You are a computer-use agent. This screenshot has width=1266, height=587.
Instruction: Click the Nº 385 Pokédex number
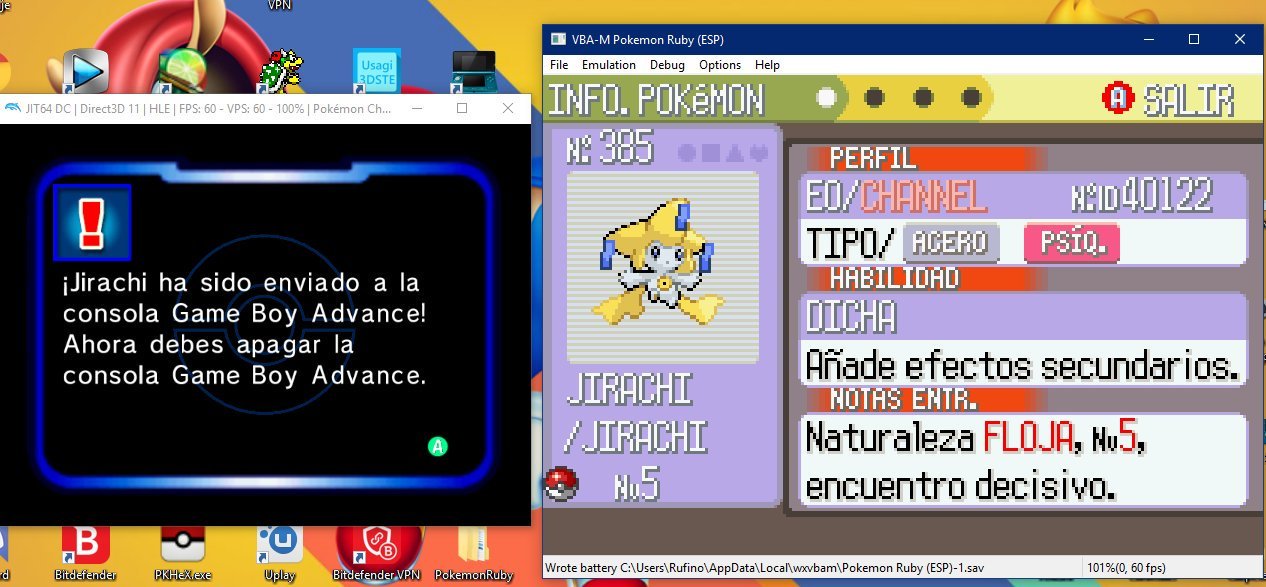tap(609, 150)
